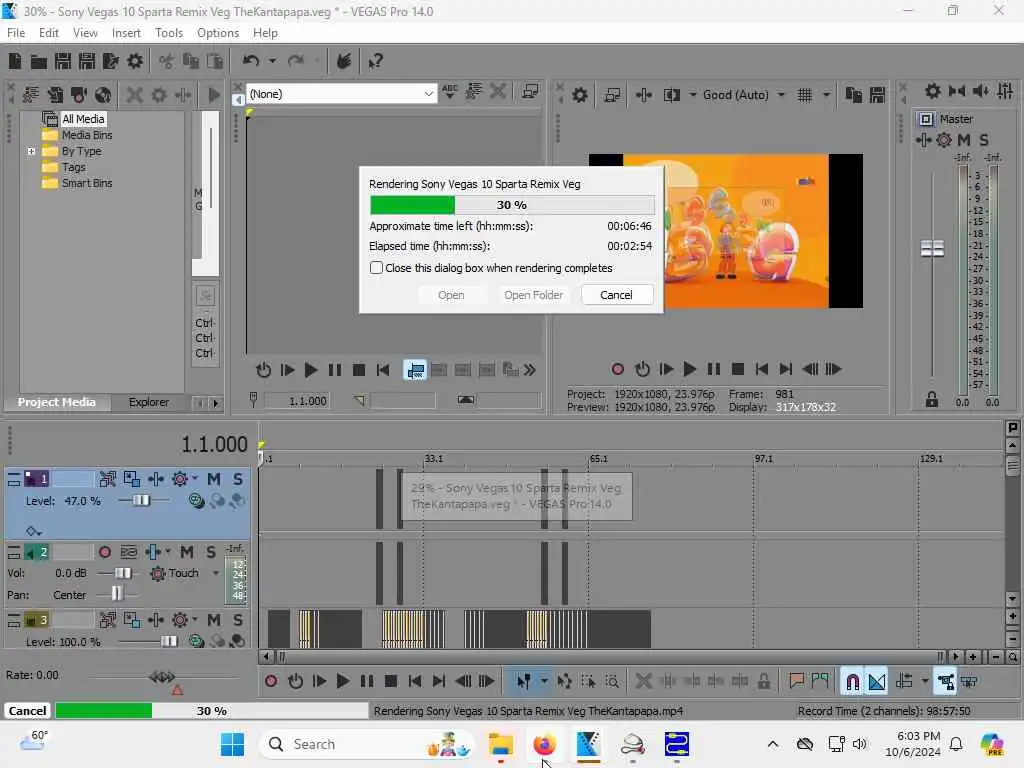Click Save Snapshot to file icon in preview
This screenshot has height=768, width=1024.
point(877,95)
